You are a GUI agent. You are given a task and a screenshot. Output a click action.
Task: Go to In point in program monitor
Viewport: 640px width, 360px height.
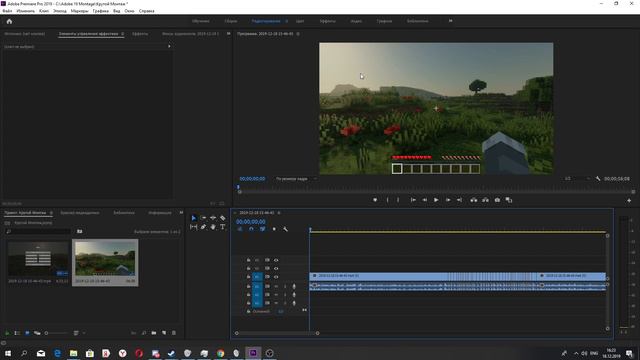pos(413,200)
